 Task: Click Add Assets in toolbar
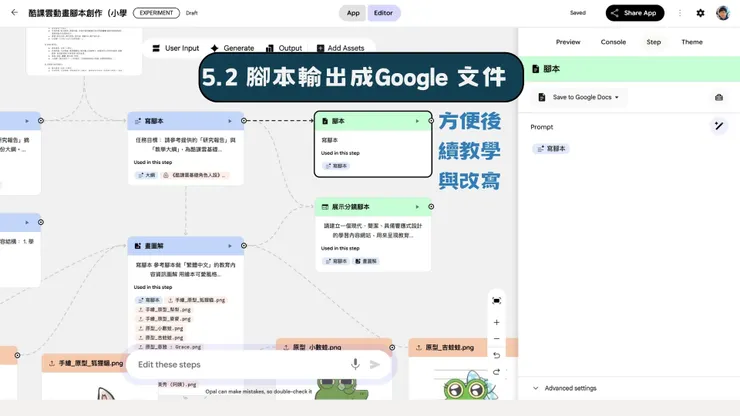point(340,48)
